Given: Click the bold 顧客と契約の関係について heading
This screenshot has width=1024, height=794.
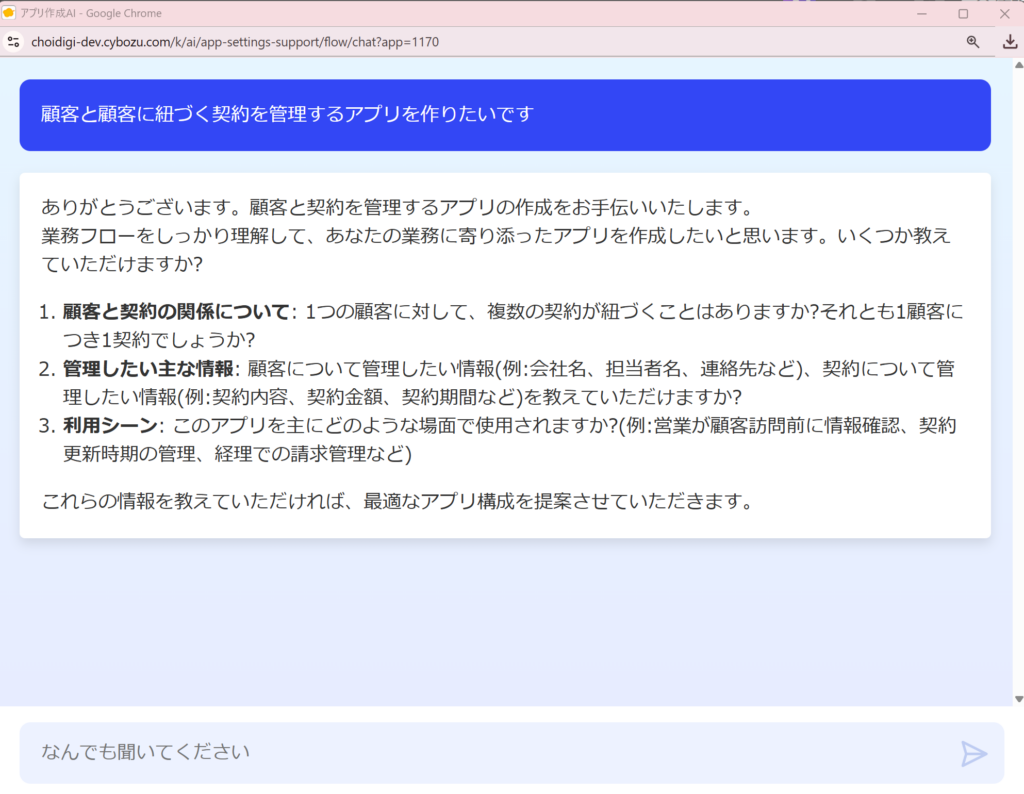Looking at the screenshot, I should coord(176,312).
